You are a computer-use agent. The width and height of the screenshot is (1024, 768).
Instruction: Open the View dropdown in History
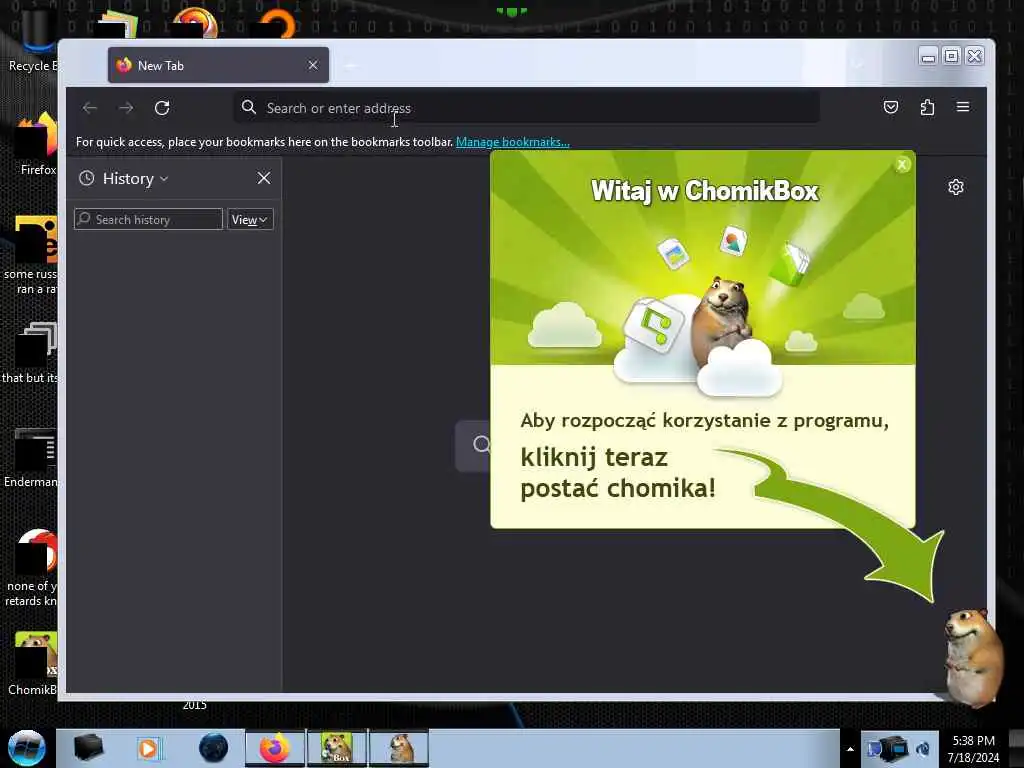coord(250,219)
